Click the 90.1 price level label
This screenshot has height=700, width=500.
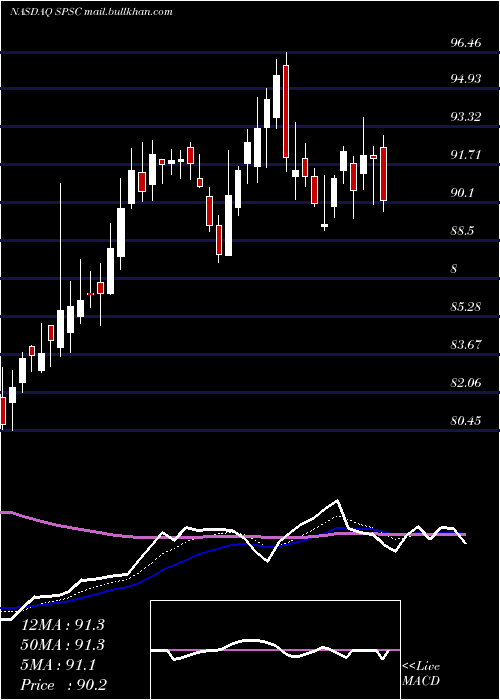pyautogui.click(x=462, y=193)
